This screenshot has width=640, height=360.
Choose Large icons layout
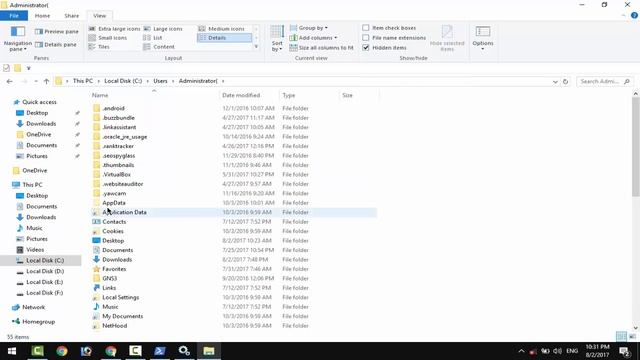tap(163, 29)
